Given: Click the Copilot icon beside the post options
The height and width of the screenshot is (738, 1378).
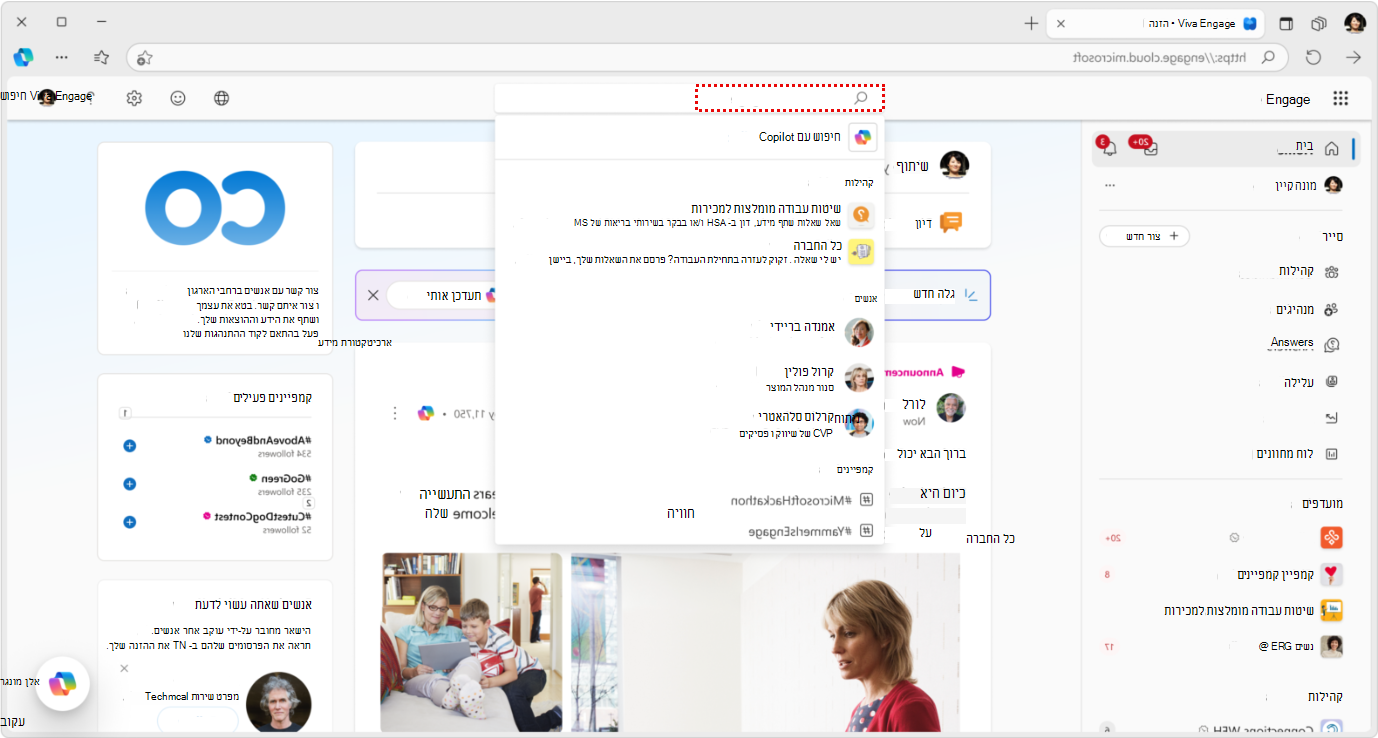Looking at the screenshot, I should 425,413.
